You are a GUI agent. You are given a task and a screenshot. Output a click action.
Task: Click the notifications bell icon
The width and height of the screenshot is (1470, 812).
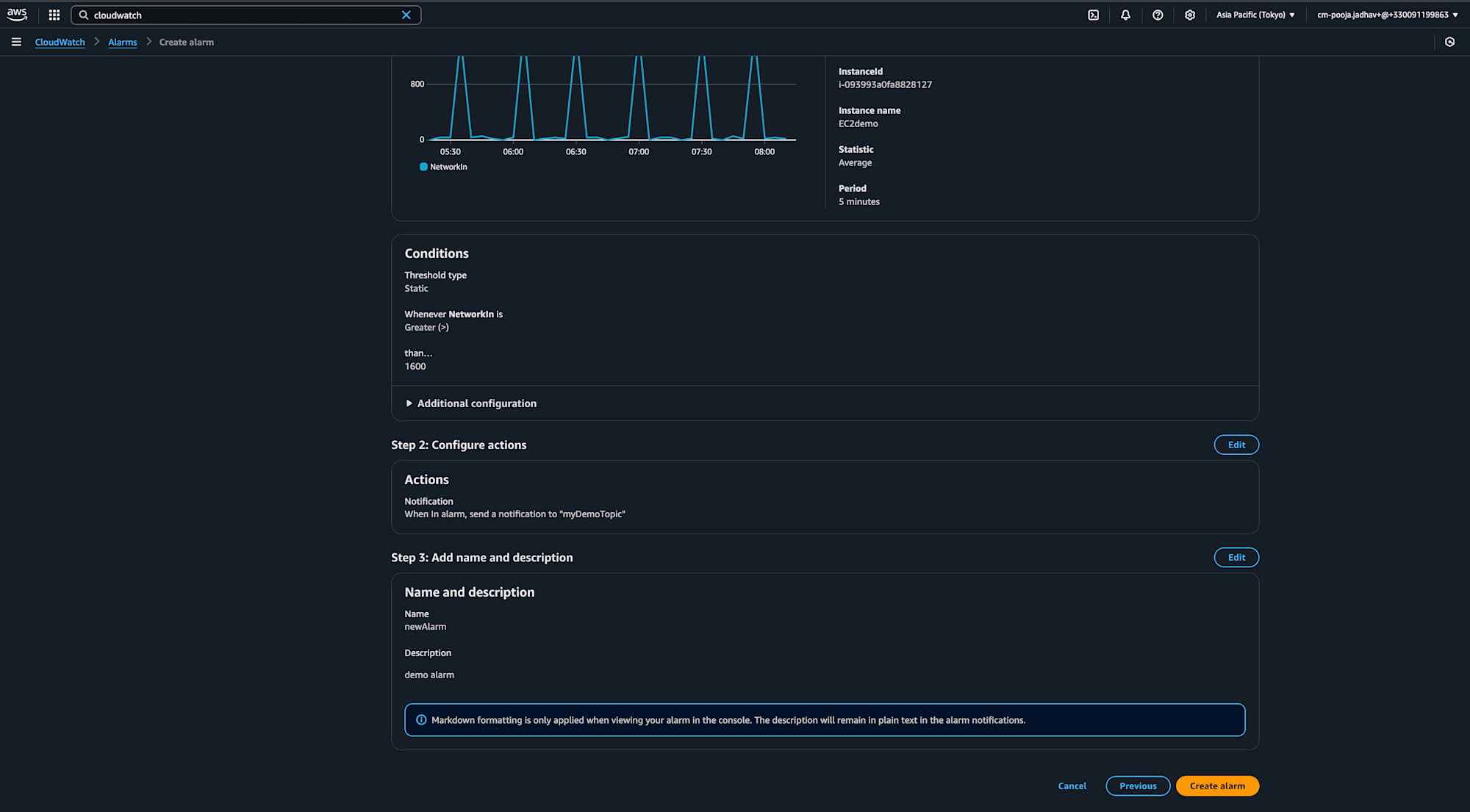click(x=1125, y=14)
